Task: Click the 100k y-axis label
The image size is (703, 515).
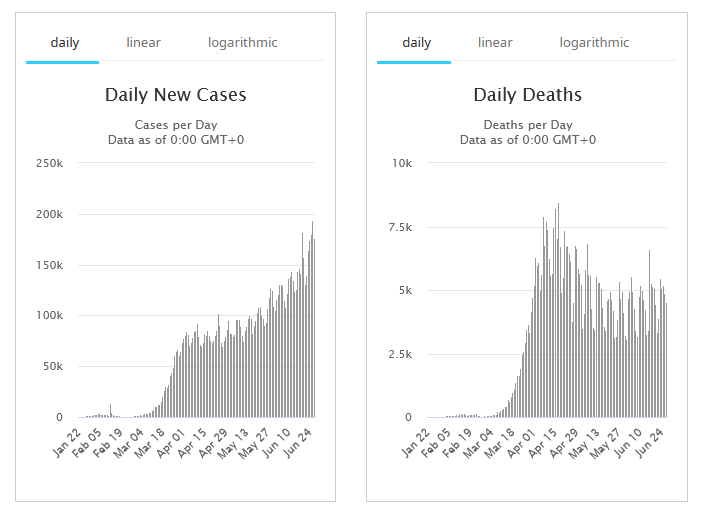Action: [48, 316]
